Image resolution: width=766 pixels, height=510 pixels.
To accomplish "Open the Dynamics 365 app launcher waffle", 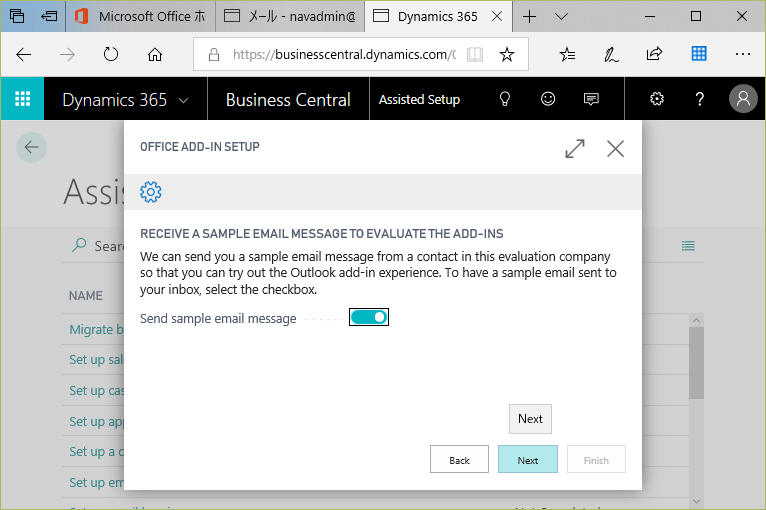I will click(x=22, y=99).
